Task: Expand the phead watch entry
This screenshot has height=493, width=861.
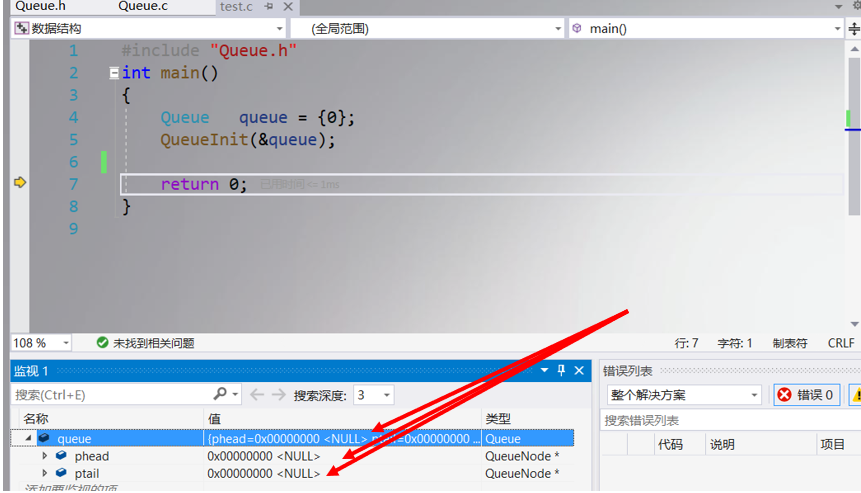Action: (x=45, y=456)
